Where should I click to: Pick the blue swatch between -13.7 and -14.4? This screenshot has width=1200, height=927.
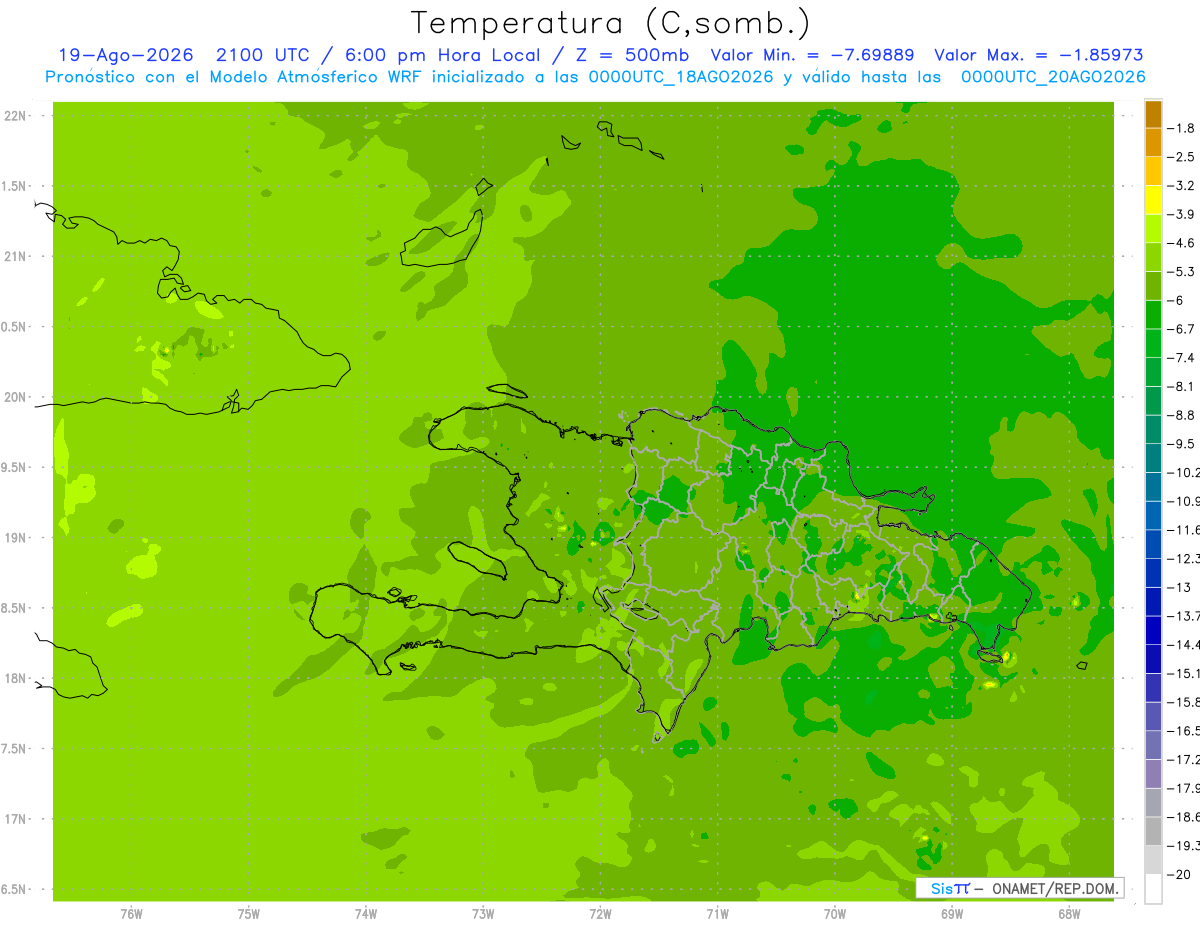pyautogui.click(x=1153, y=629)
